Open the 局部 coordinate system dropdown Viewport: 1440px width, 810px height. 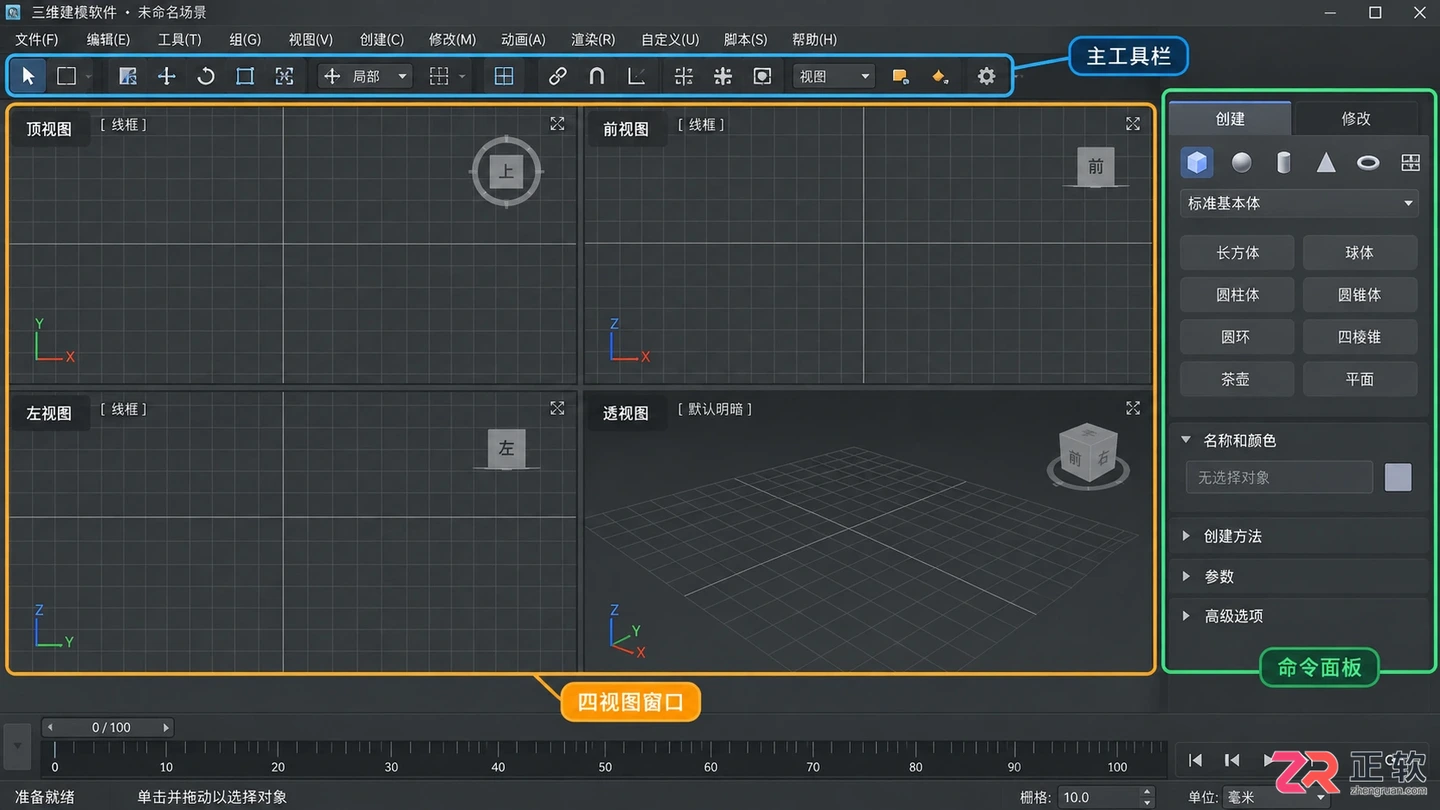[x=366, y=76]
